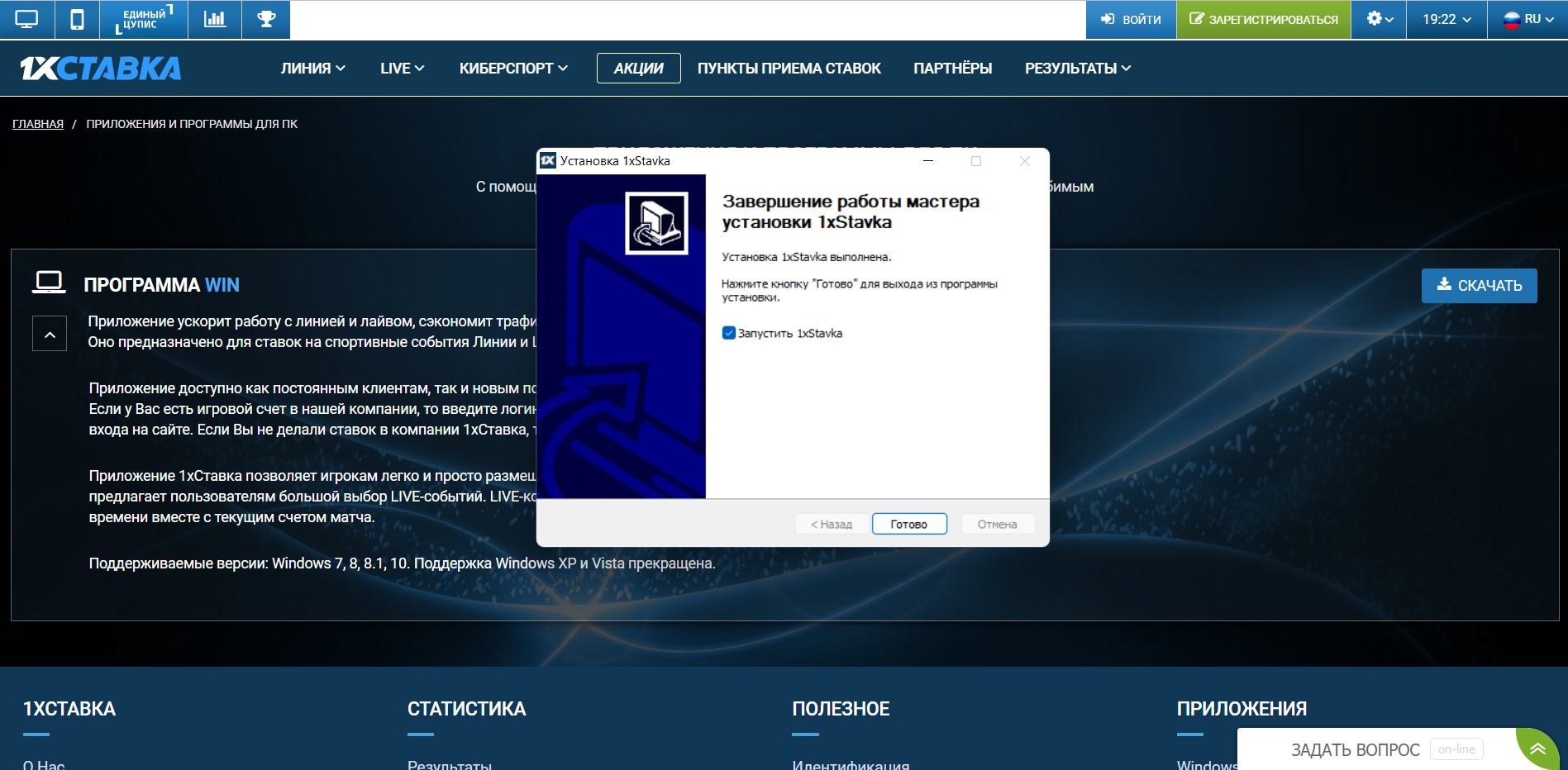Open ПУНКТЫ ПРИЕМА СТАВОК menu item
This screenshot has height=770, width=1568.
789,69
